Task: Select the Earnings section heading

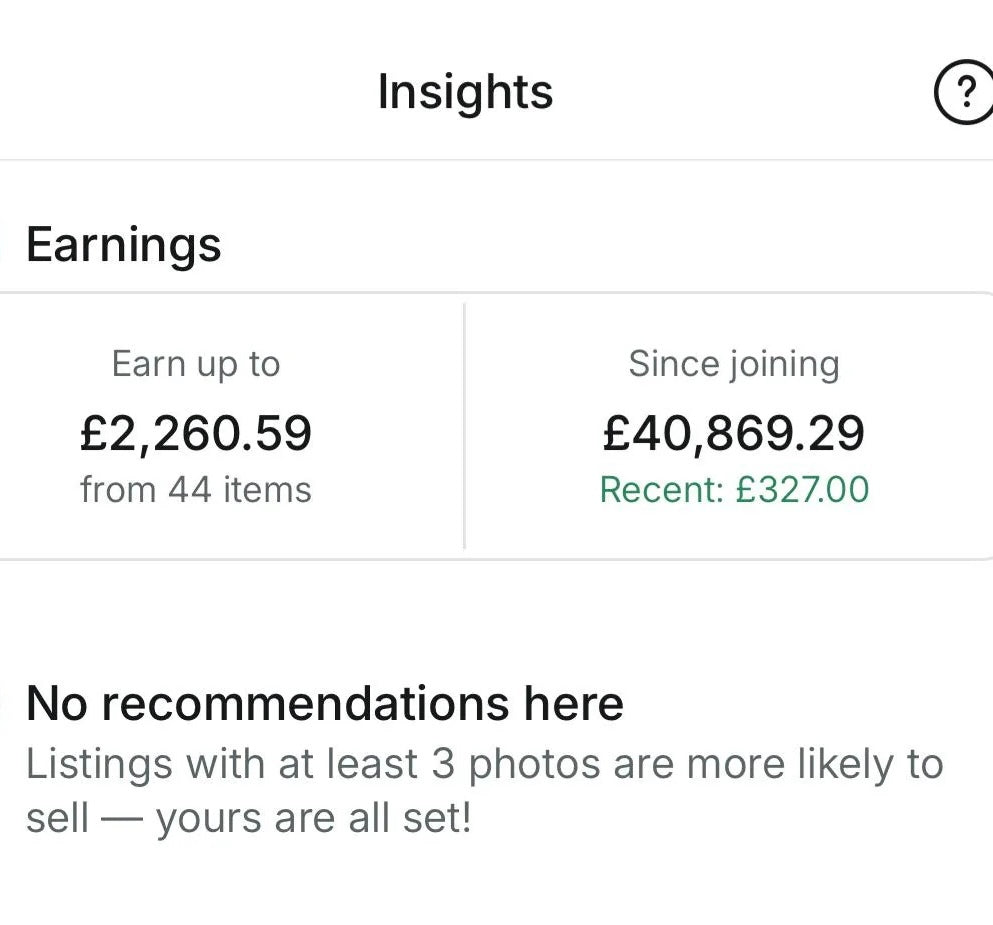Action: [x=123, y=245]
